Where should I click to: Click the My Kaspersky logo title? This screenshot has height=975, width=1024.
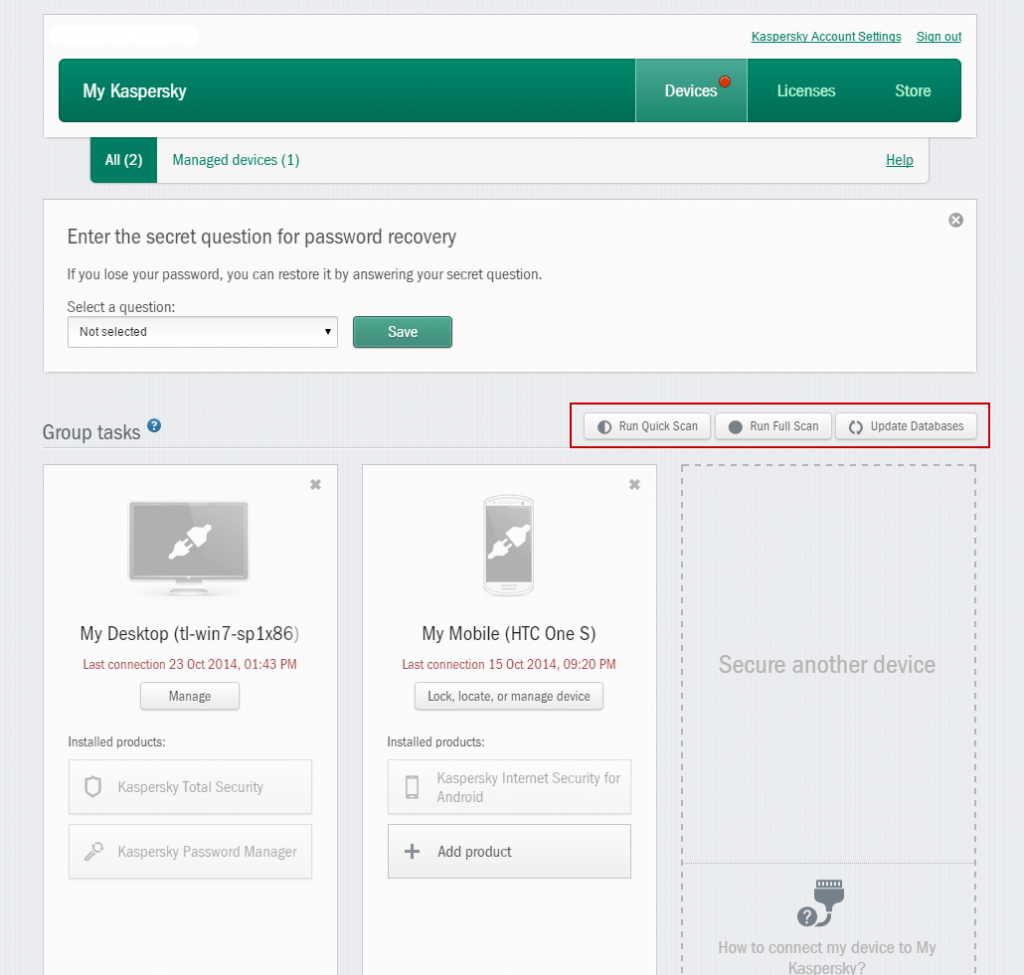[x=135, y=91]
